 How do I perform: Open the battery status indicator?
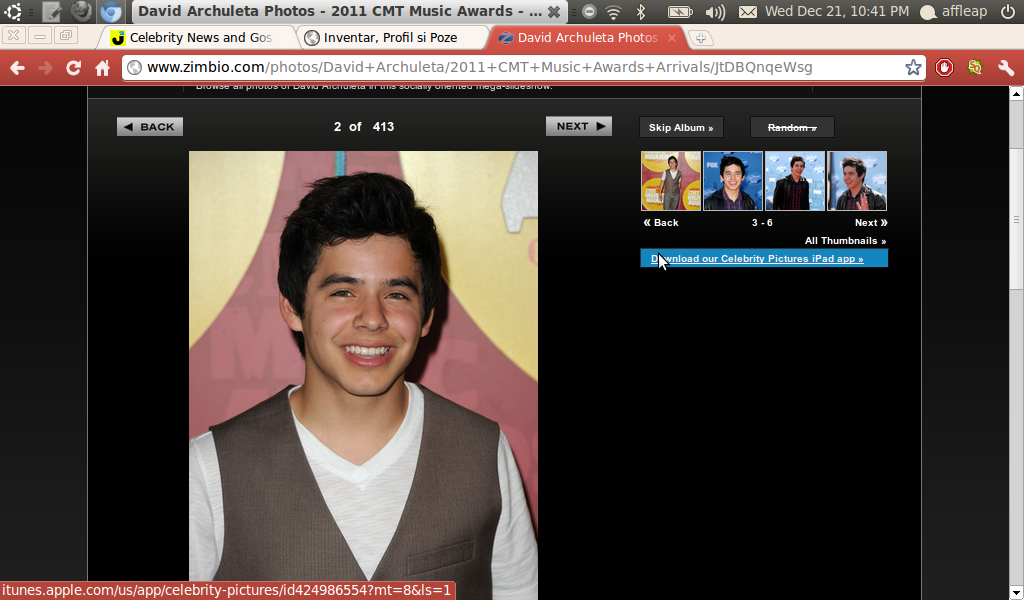pos(680,12)
